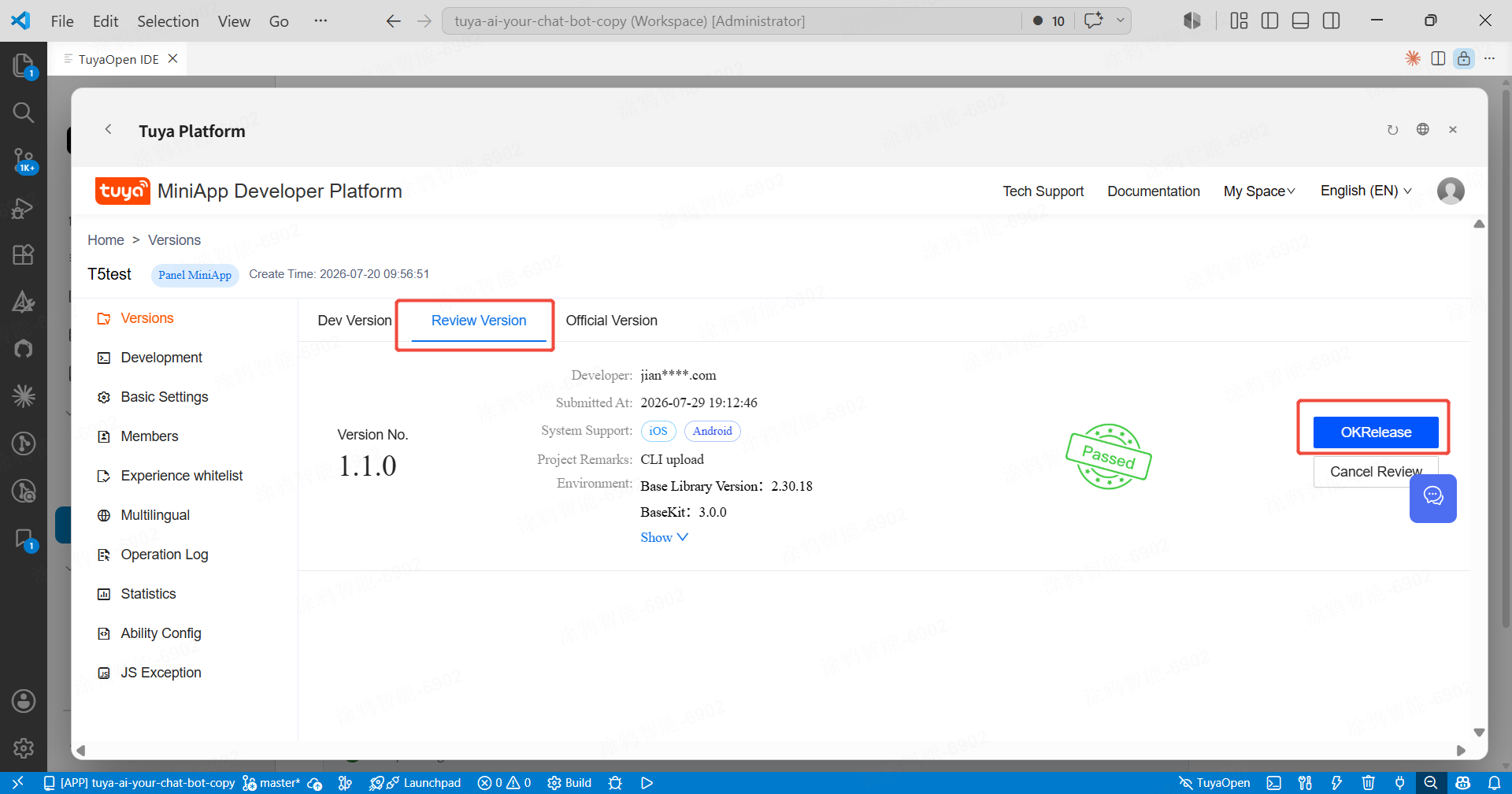Open the Run and Debug view

tap(24, 208)
